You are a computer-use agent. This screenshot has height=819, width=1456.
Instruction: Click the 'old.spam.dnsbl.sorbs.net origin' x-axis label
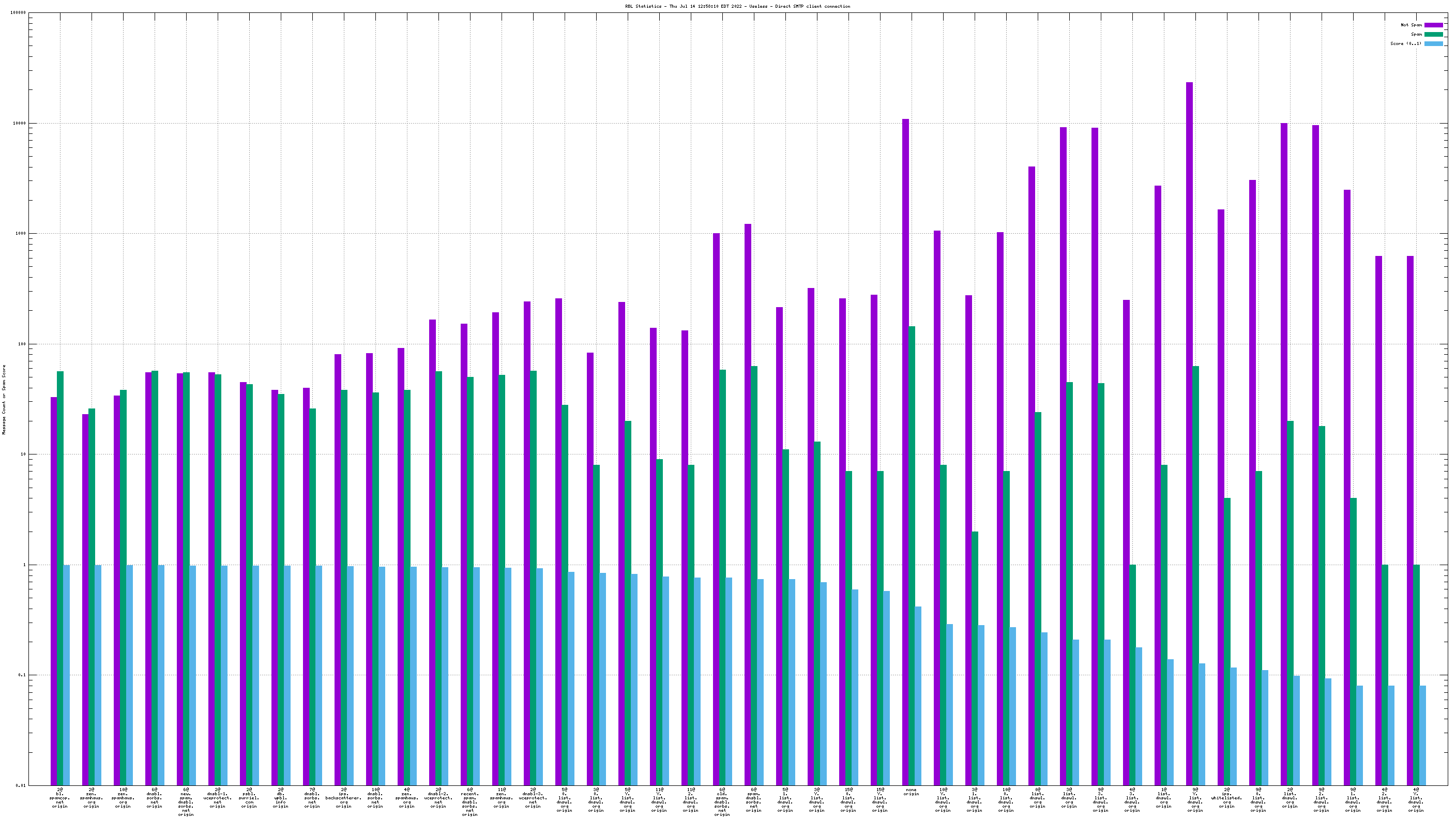point(722,802)
